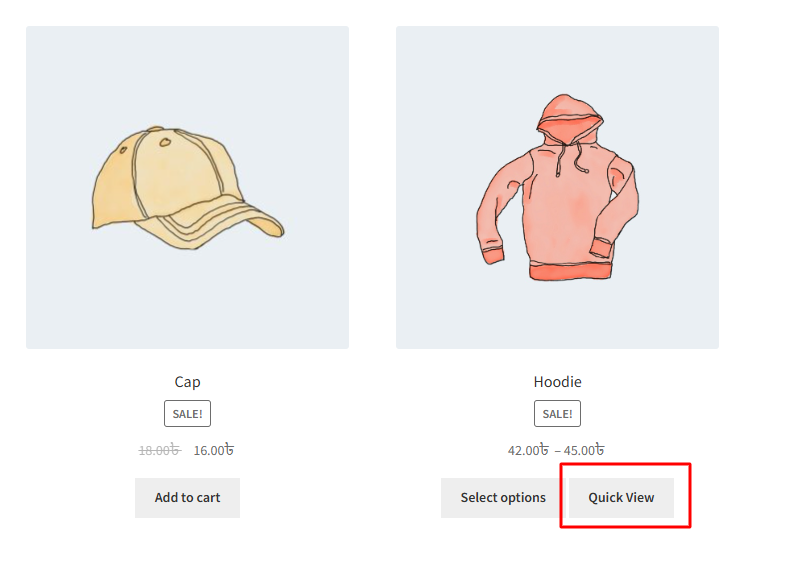Image resolution: width=790 pixels, height=566 pixels.
Task: Click the crossed-out 18.00 Cap price
Action: pos(160,450)
